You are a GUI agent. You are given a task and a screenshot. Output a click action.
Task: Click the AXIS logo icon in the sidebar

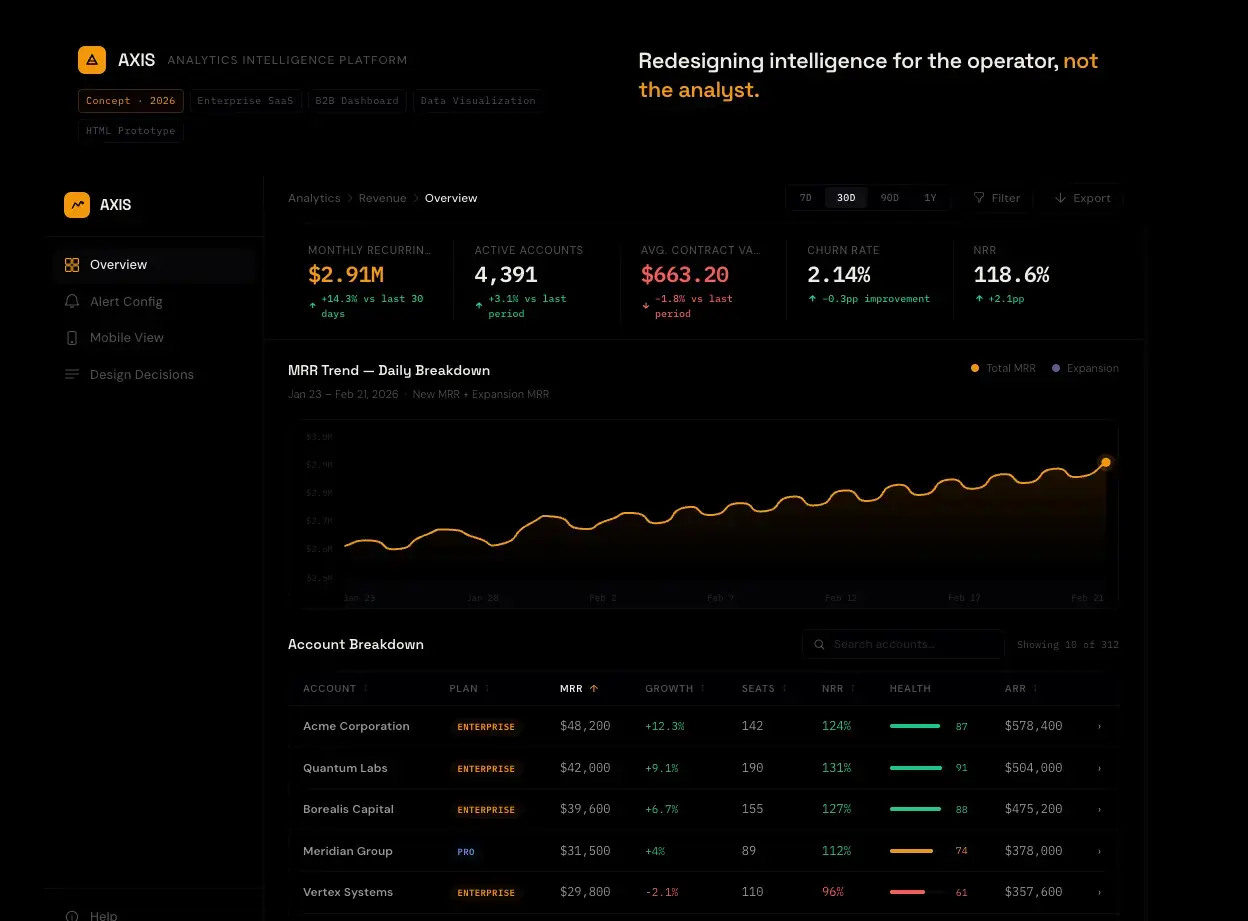coord(77,205)
